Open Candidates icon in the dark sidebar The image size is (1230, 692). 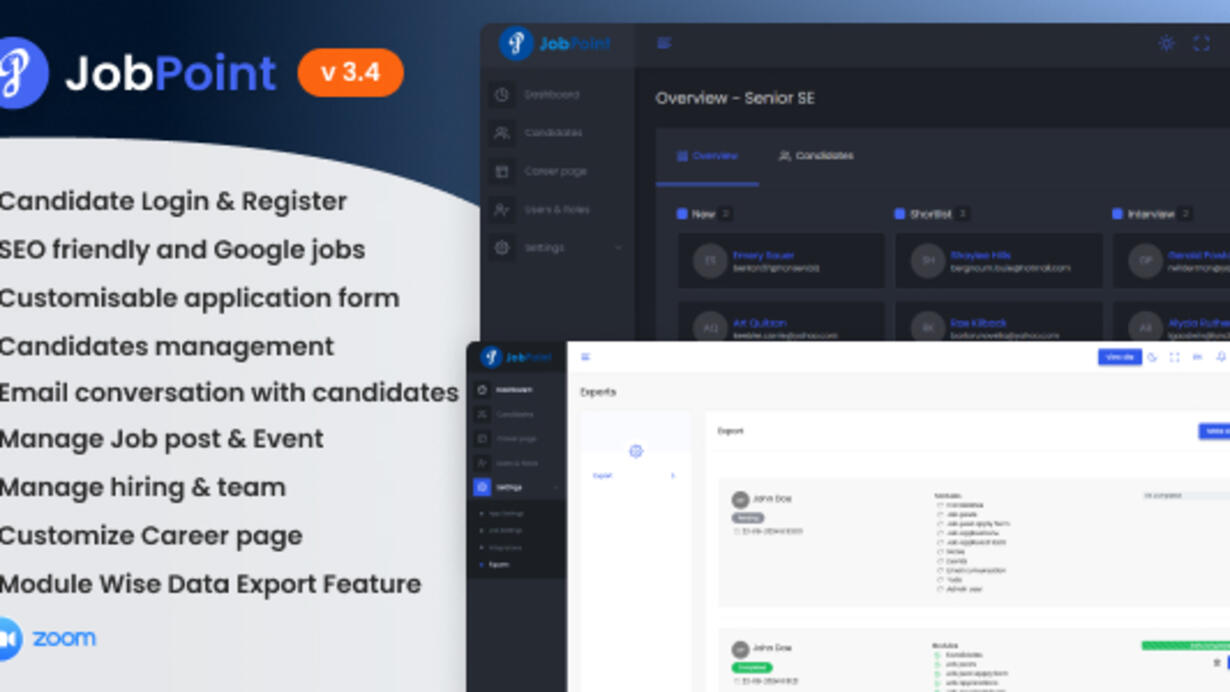coord(502,133)
